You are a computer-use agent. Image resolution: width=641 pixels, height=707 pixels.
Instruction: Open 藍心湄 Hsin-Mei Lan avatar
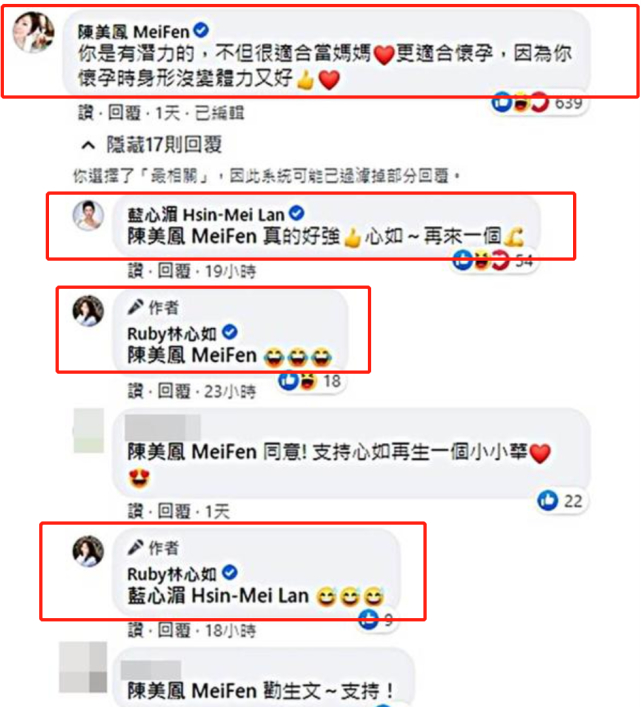[88, 216]
